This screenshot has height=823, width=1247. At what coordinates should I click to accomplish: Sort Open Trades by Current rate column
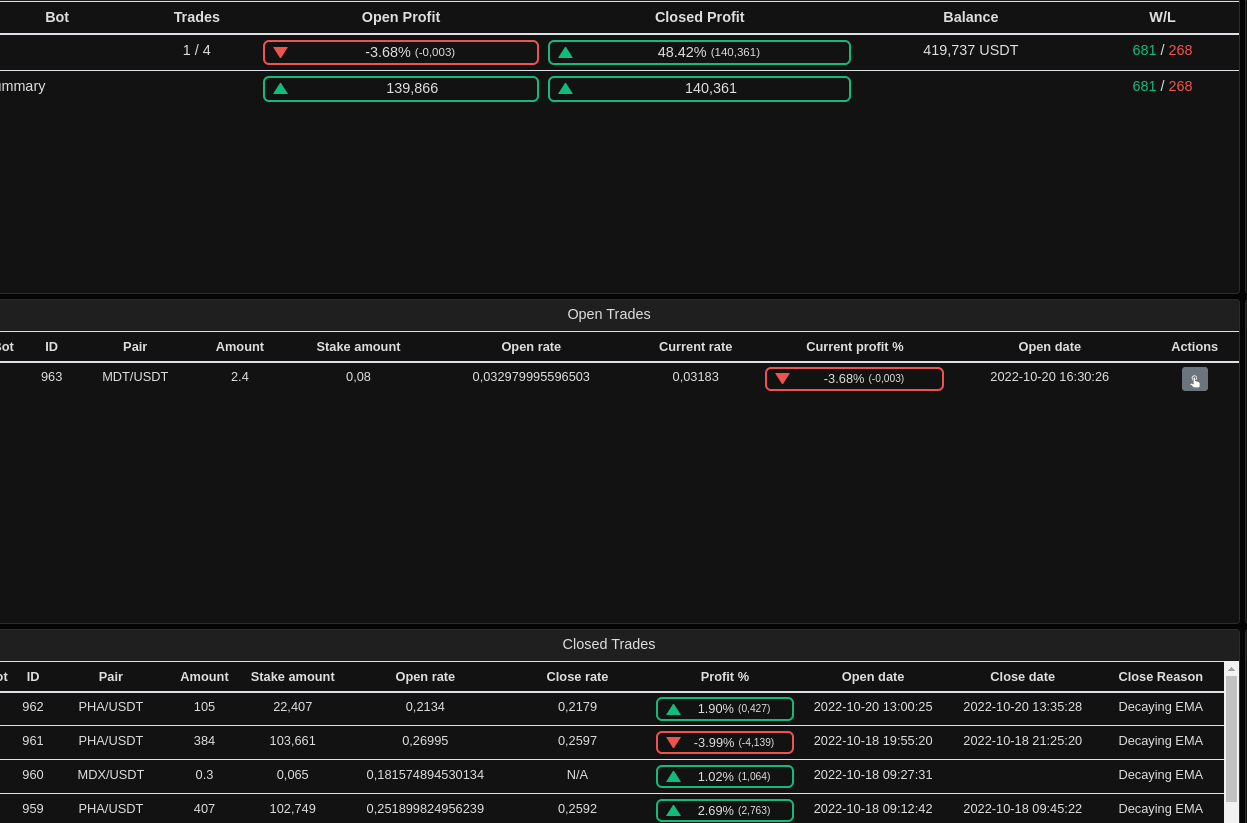click(695, 347)
